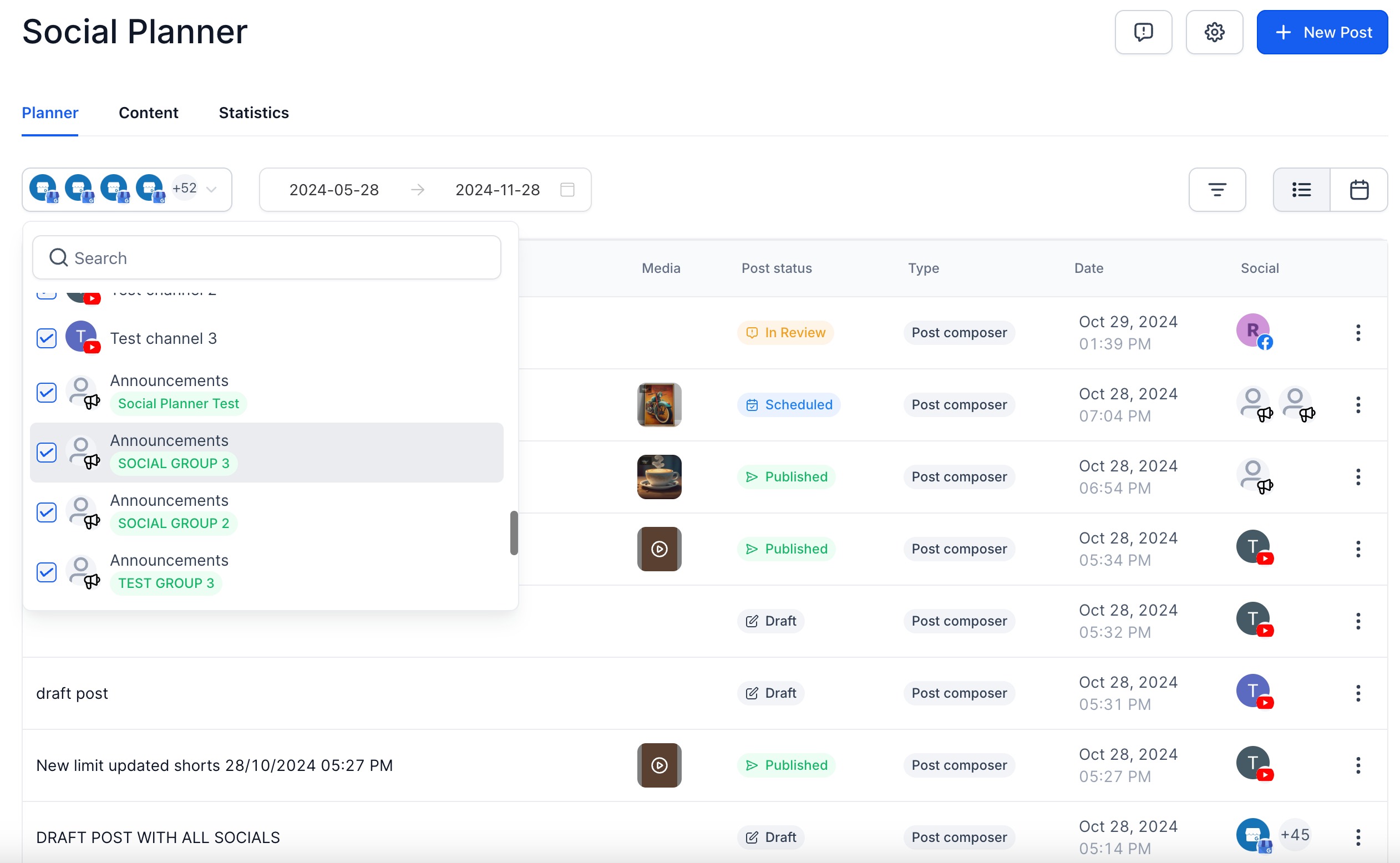Click the account list scrollbar thumb
The image size is (1400, 863).
(x=514, y=532)
